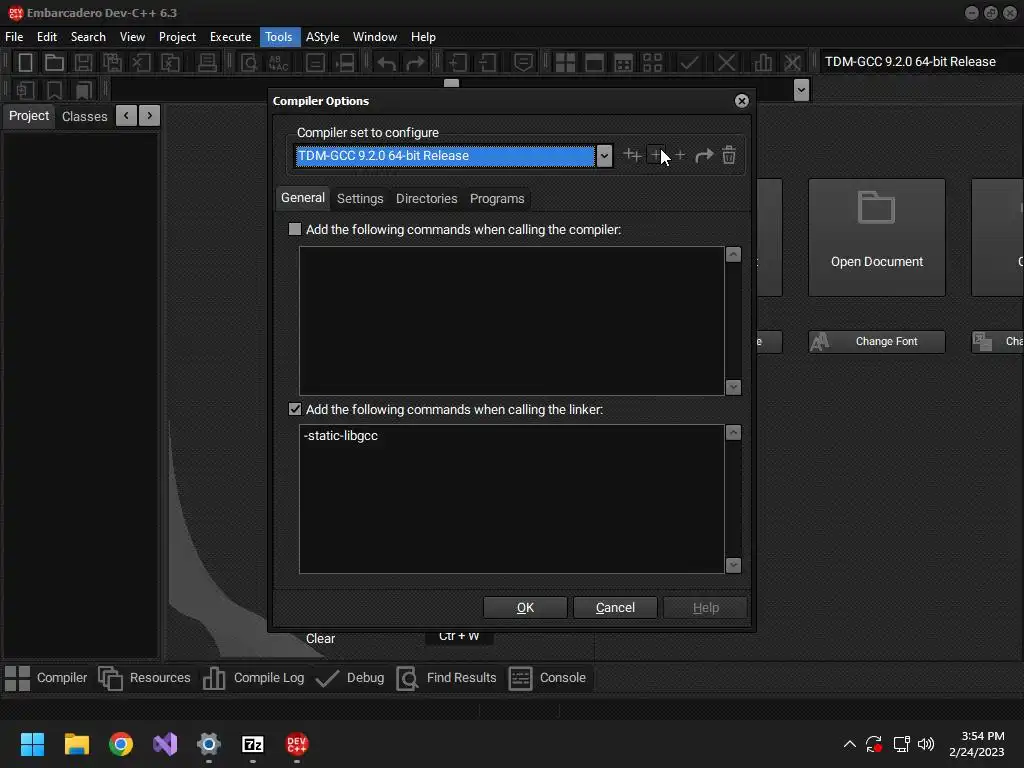Open the Tools menu

[x=278, y=37]
